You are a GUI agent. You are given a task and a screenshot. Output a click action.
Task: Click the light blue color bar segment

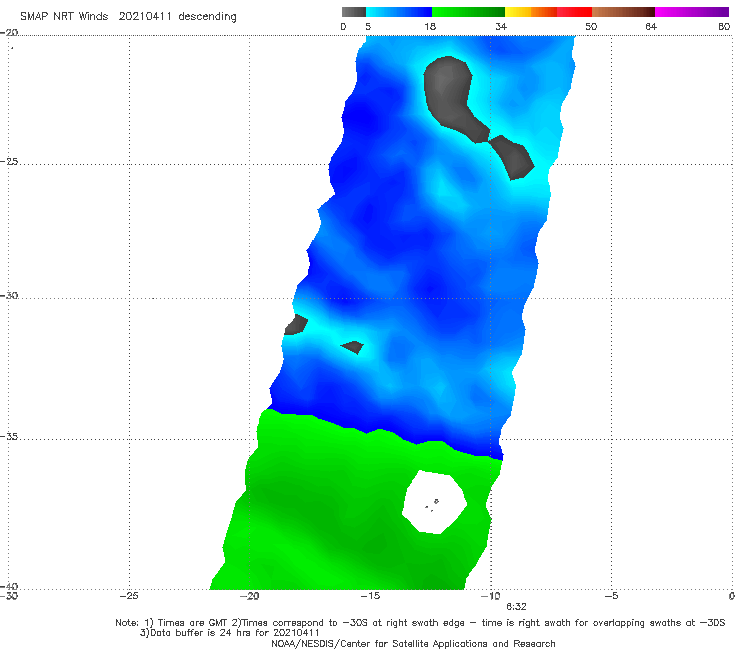pos(399,12)
